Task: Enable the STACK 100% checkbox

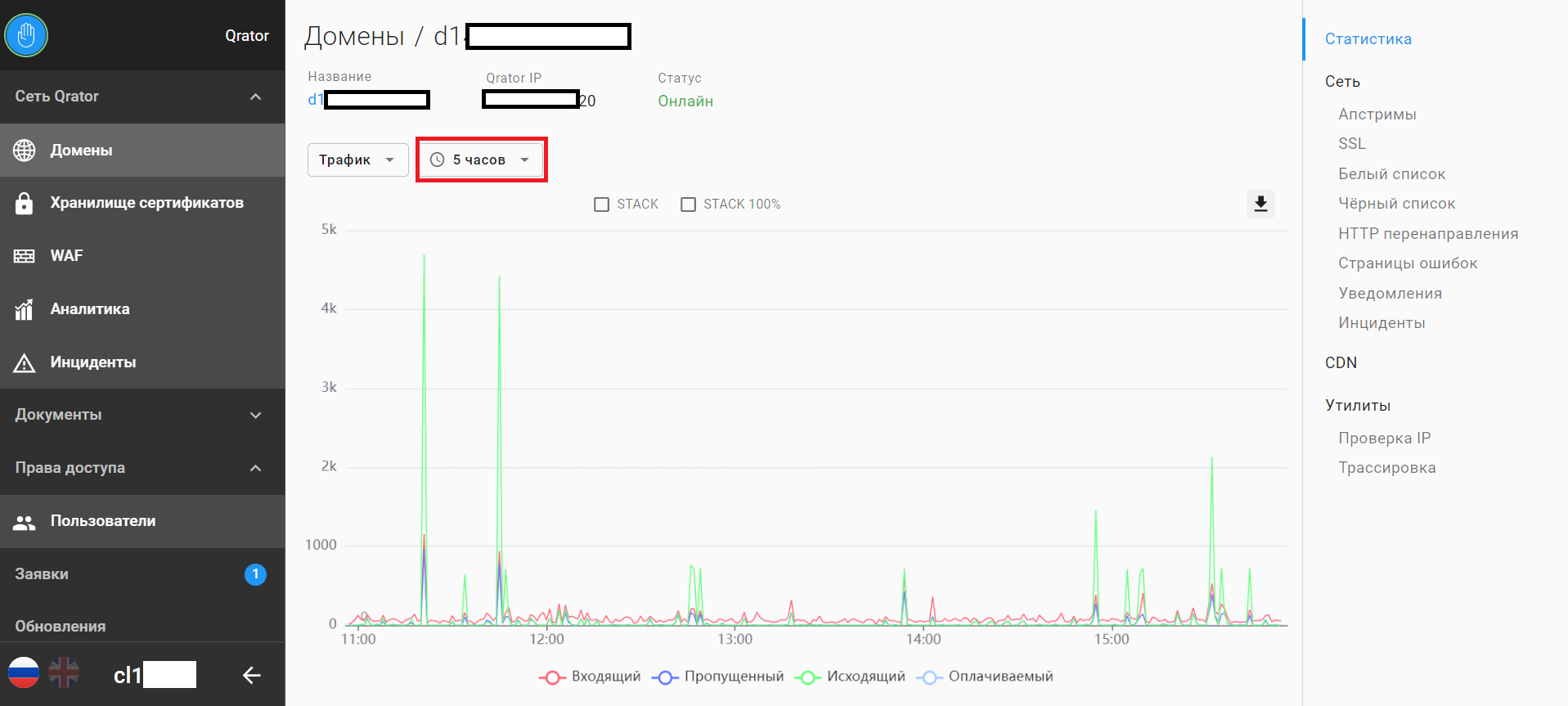Action: (x=689, y=205)
